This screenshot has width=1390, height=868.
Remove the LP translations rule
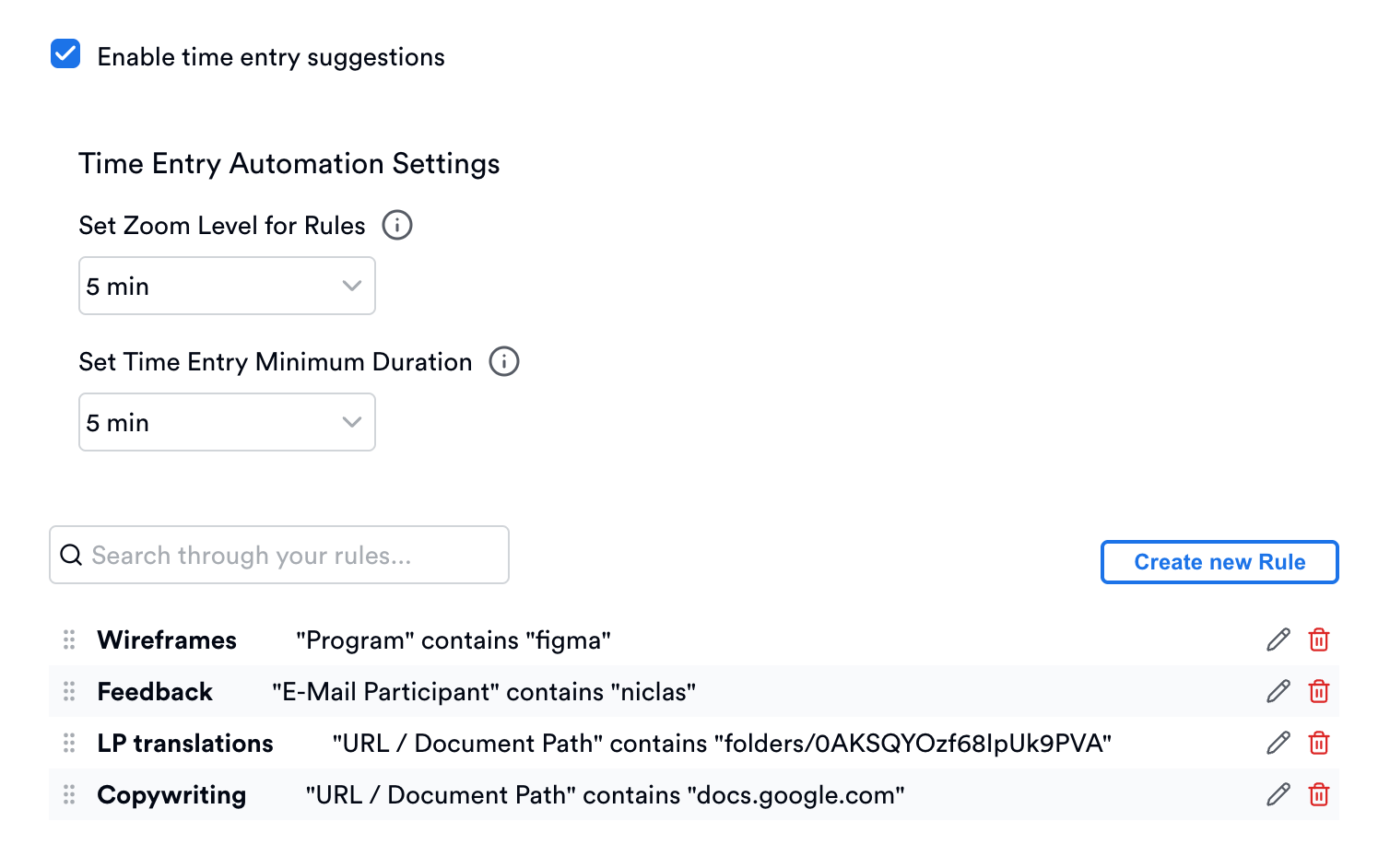tap(1319, 743)
